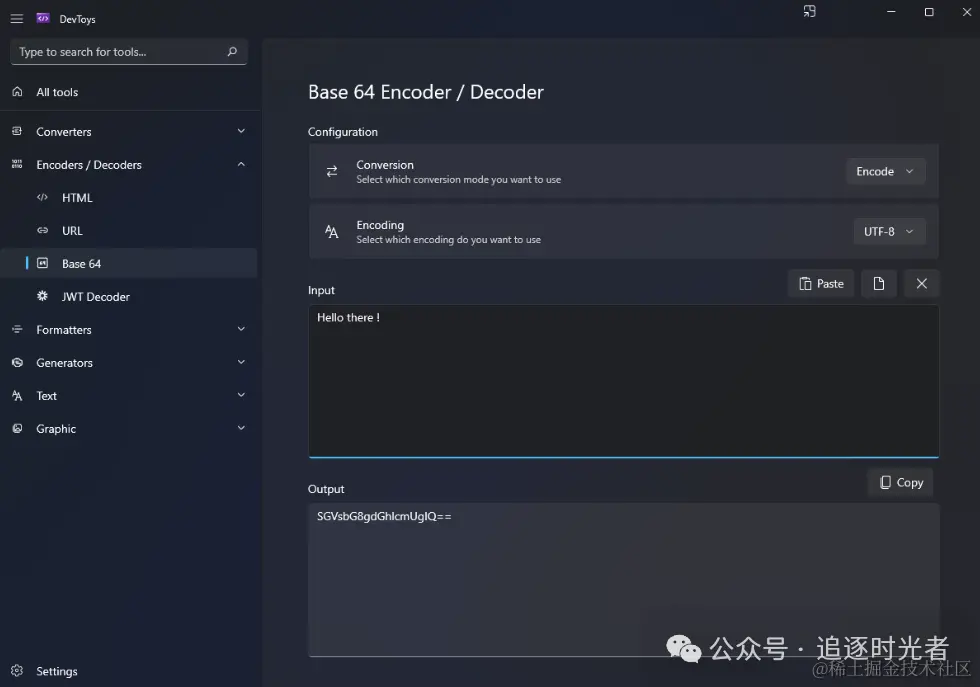The image size is (980, 687).
Task: Click the 'Configuration' label
Action: coord(342,132)
